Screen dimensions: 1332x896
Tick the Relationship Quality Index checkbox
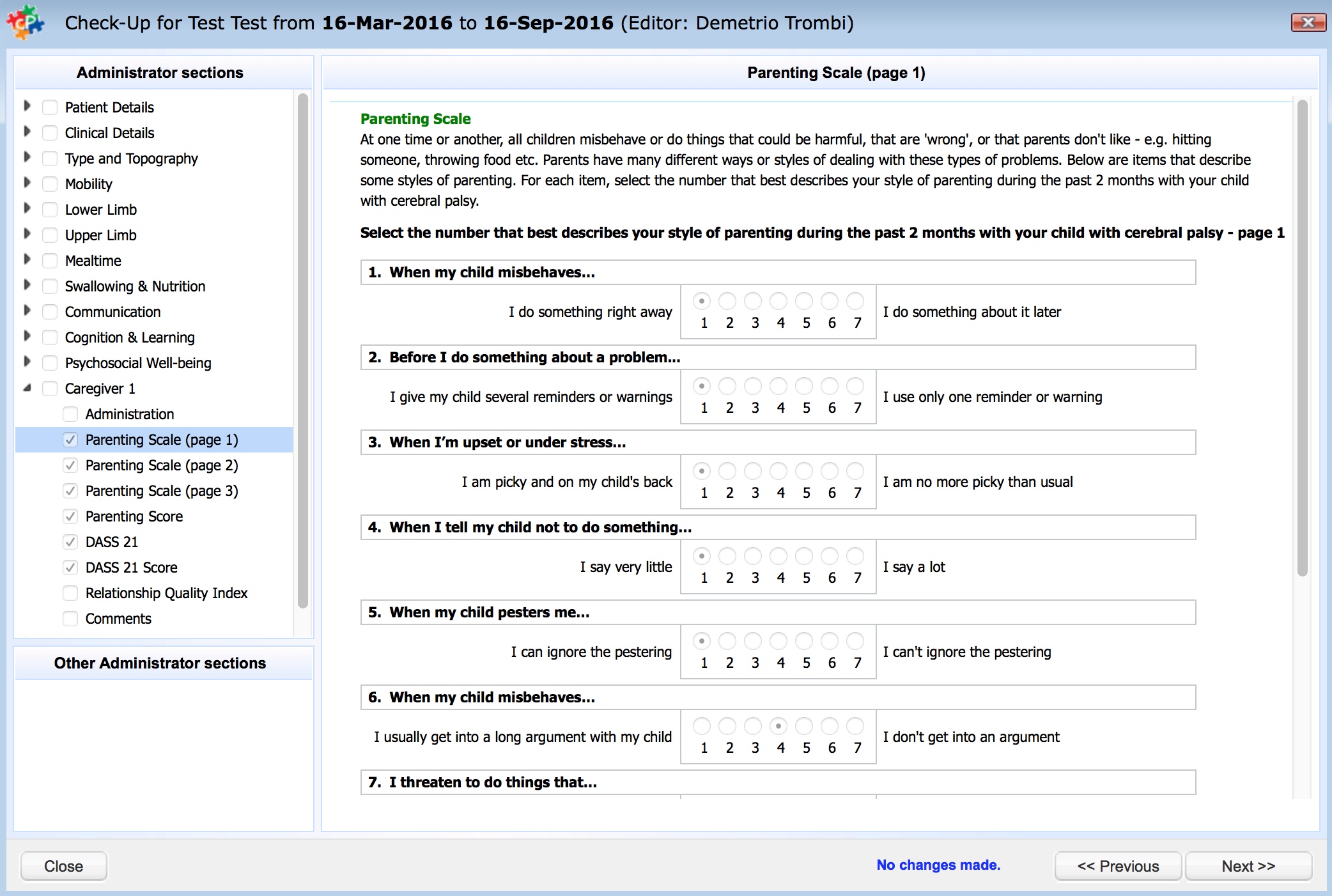tap(70, 593)
